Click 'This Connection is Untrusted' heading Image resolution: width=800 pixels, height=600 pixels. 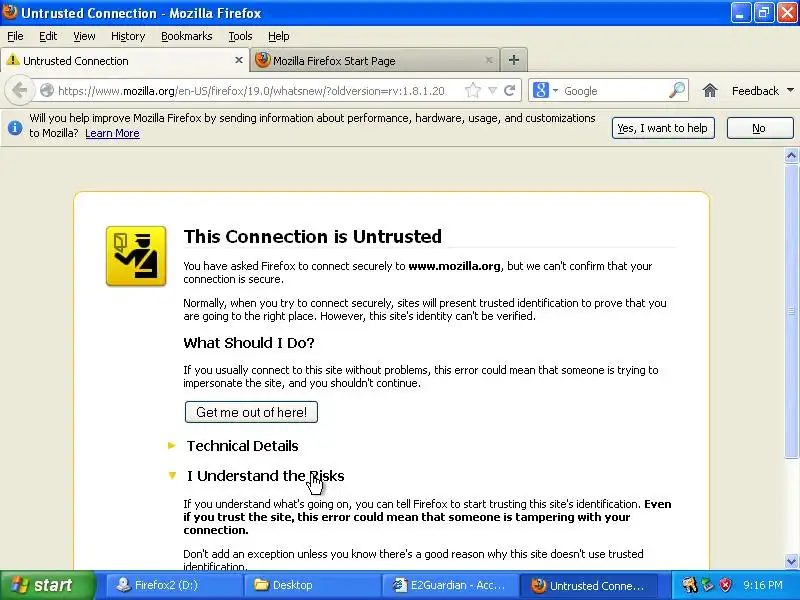(x=313, y=237)
